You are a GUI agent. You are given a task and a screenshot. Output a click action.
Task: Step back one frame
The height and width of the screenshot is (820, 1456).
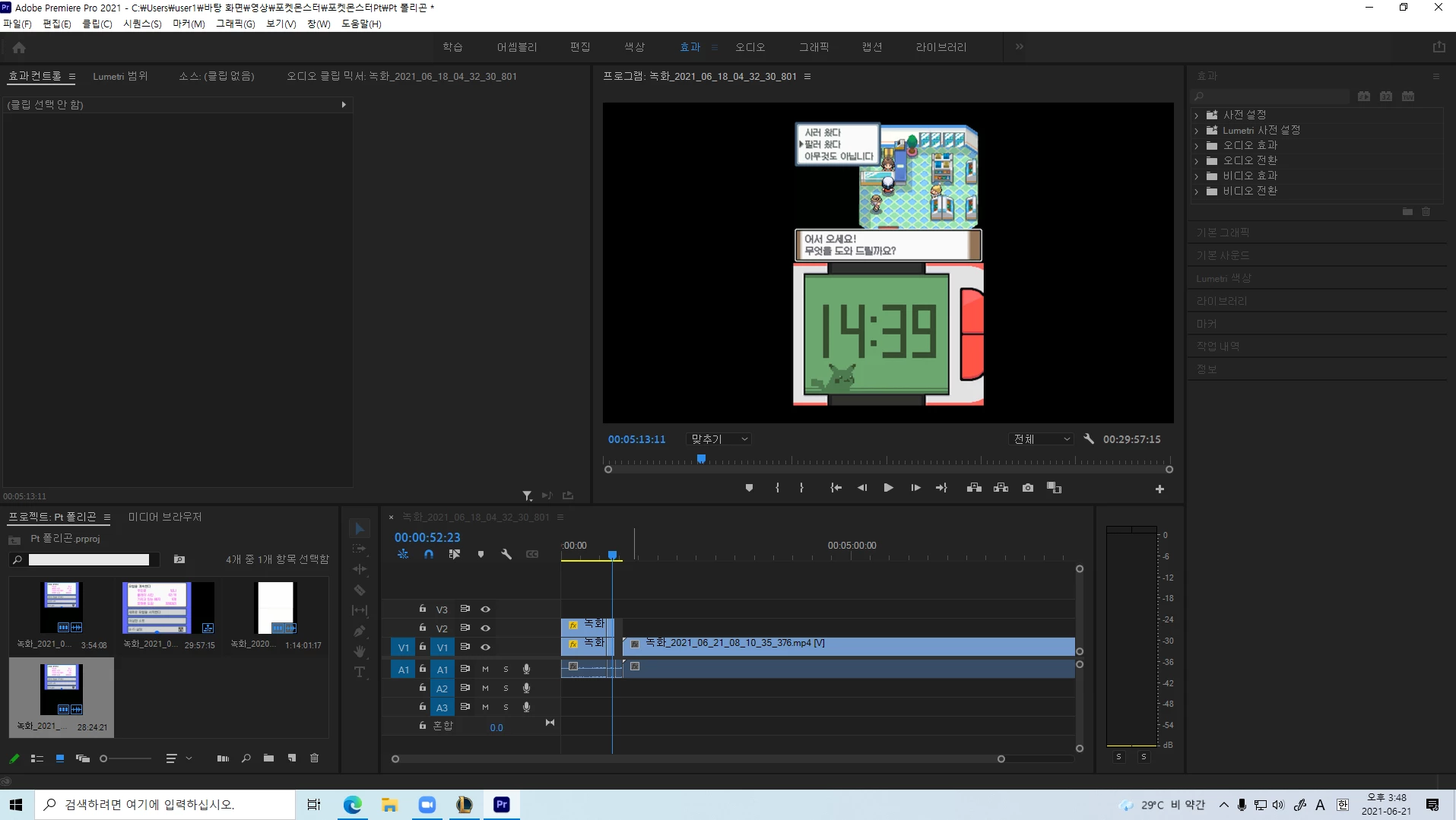(x=862, y=488)
